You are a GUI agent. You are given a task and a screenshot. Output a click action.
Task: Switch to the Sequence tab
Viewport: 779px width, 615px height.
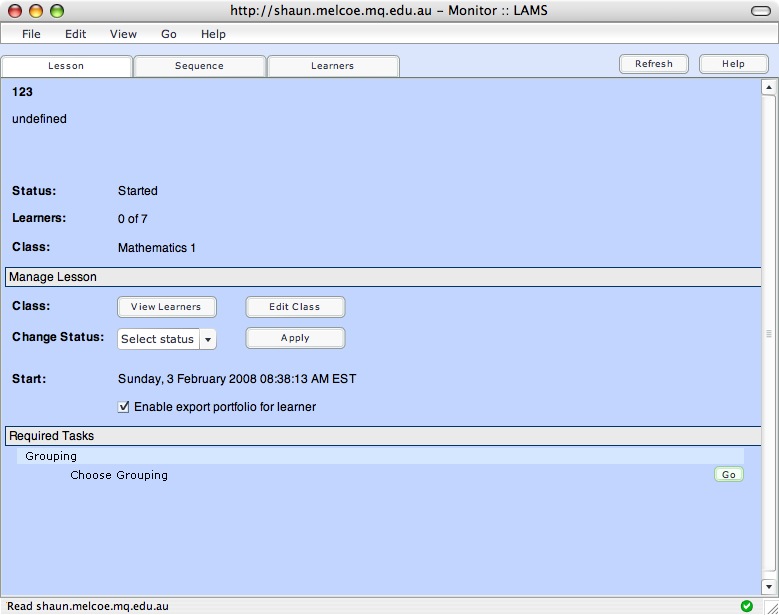pos(199,66)
